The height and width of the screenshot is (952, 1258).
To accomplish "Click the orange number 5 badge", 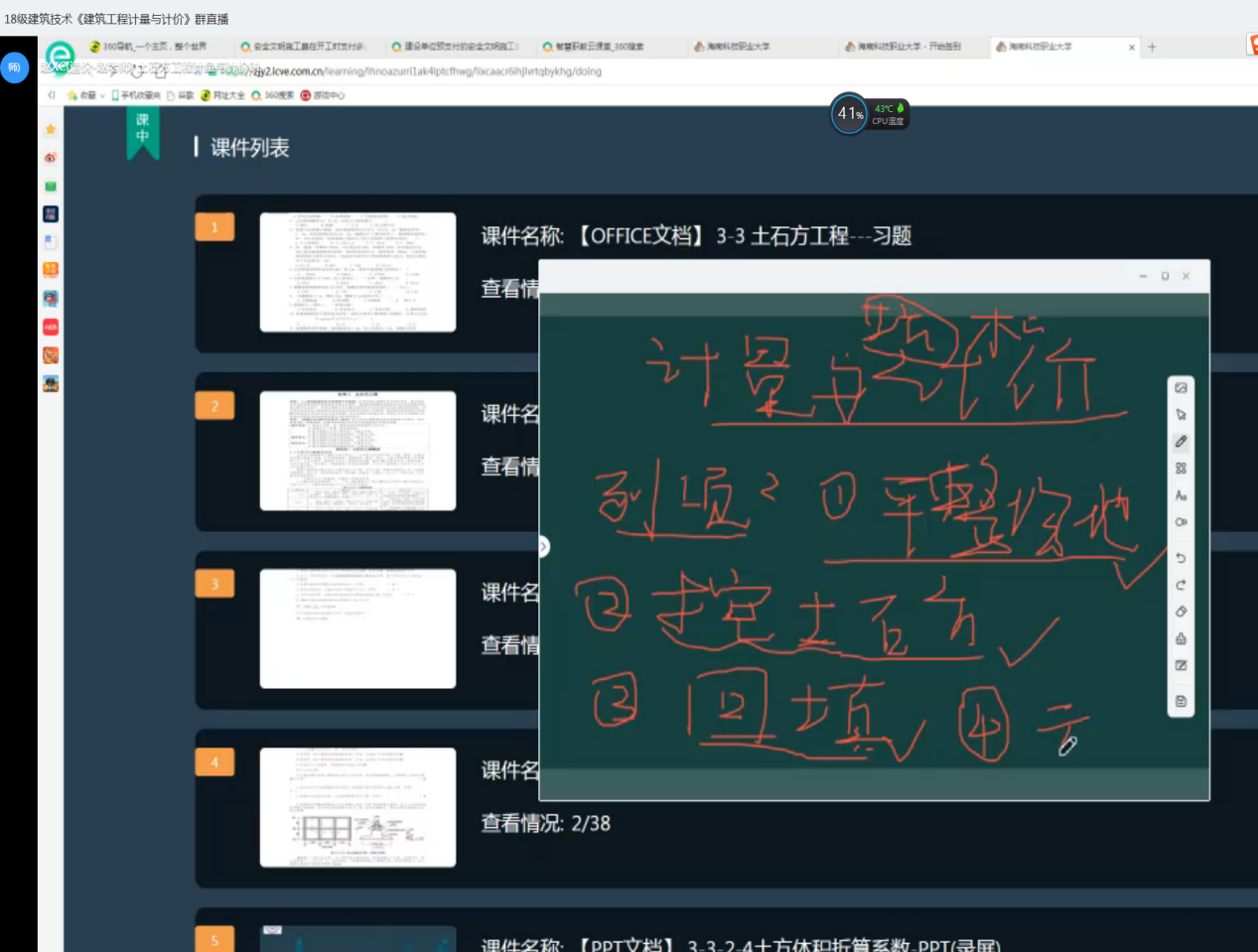I will tap(214, 939).
